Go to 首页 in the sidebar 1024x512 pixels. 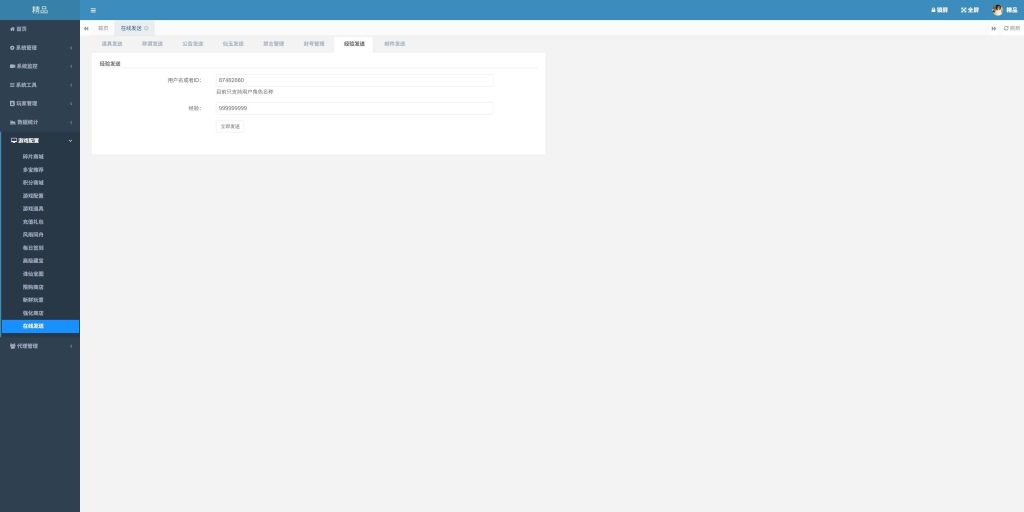[20, 29]
